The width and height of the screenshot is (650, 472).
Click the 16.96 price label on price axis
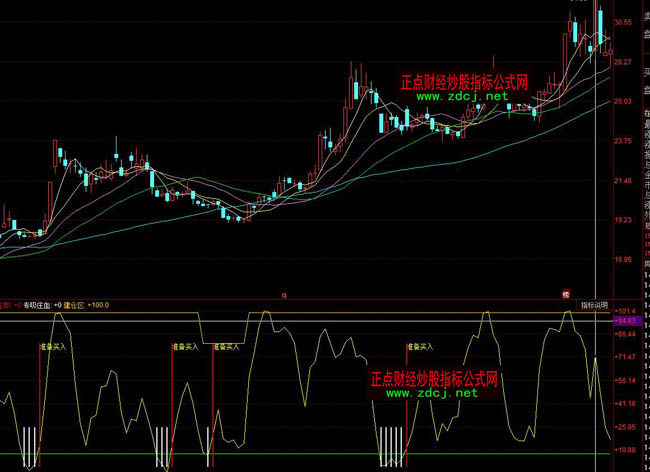(623, 259)
